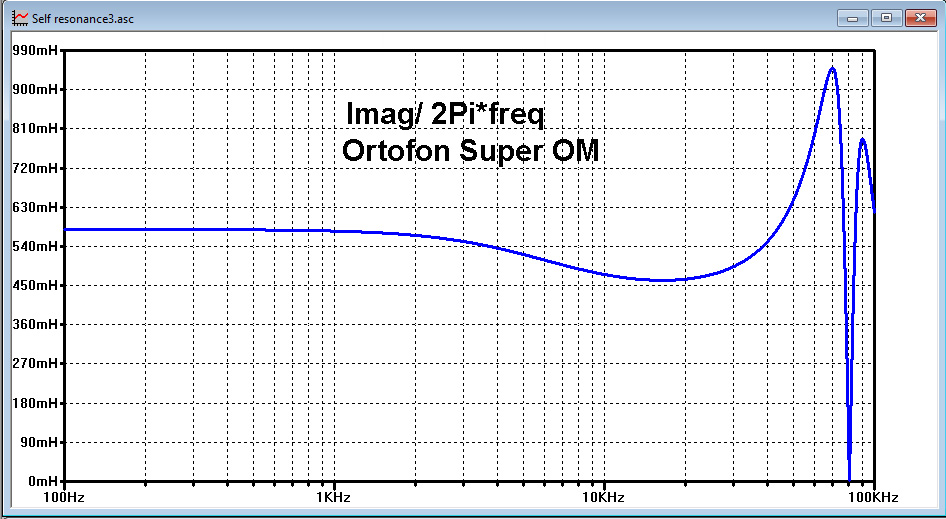This screenshot has height=519, width=946.
Task: Click the 'Imag/ 2Pi*freq' plot annotation
Action: tap(445, 114)
